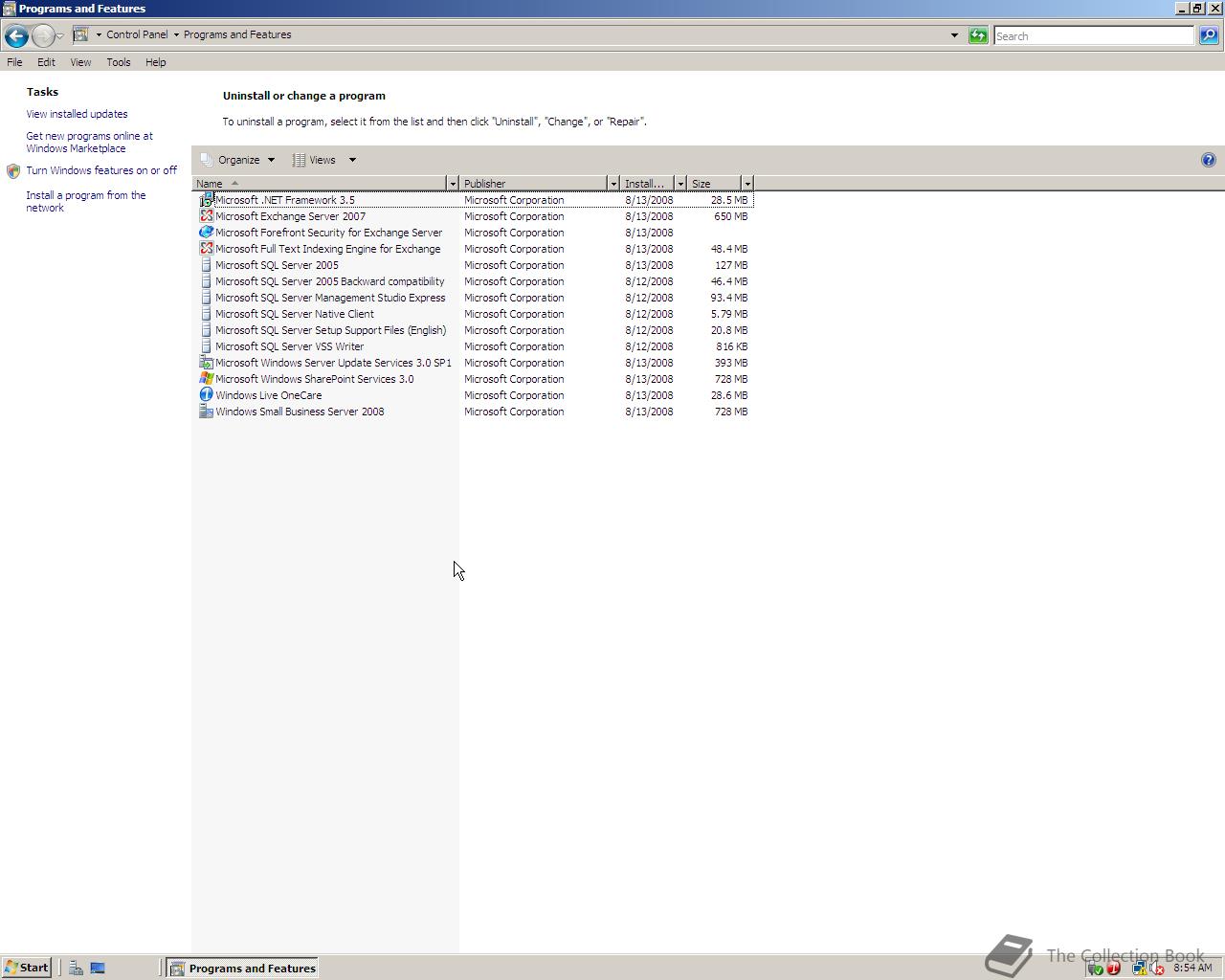Screen dimensions: 1225x980
Task: Click the SQL Server Management Studio Express icon
Action: 206,298
